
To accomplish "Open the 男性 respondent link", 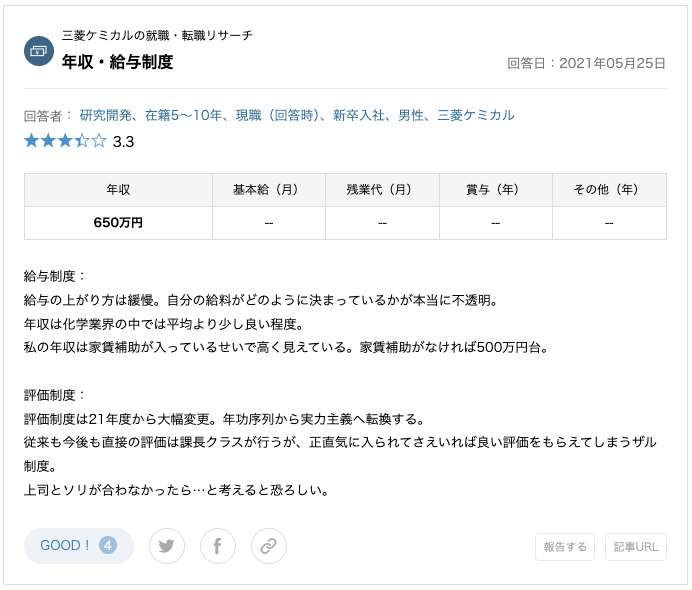I will (x=411, y=115).
